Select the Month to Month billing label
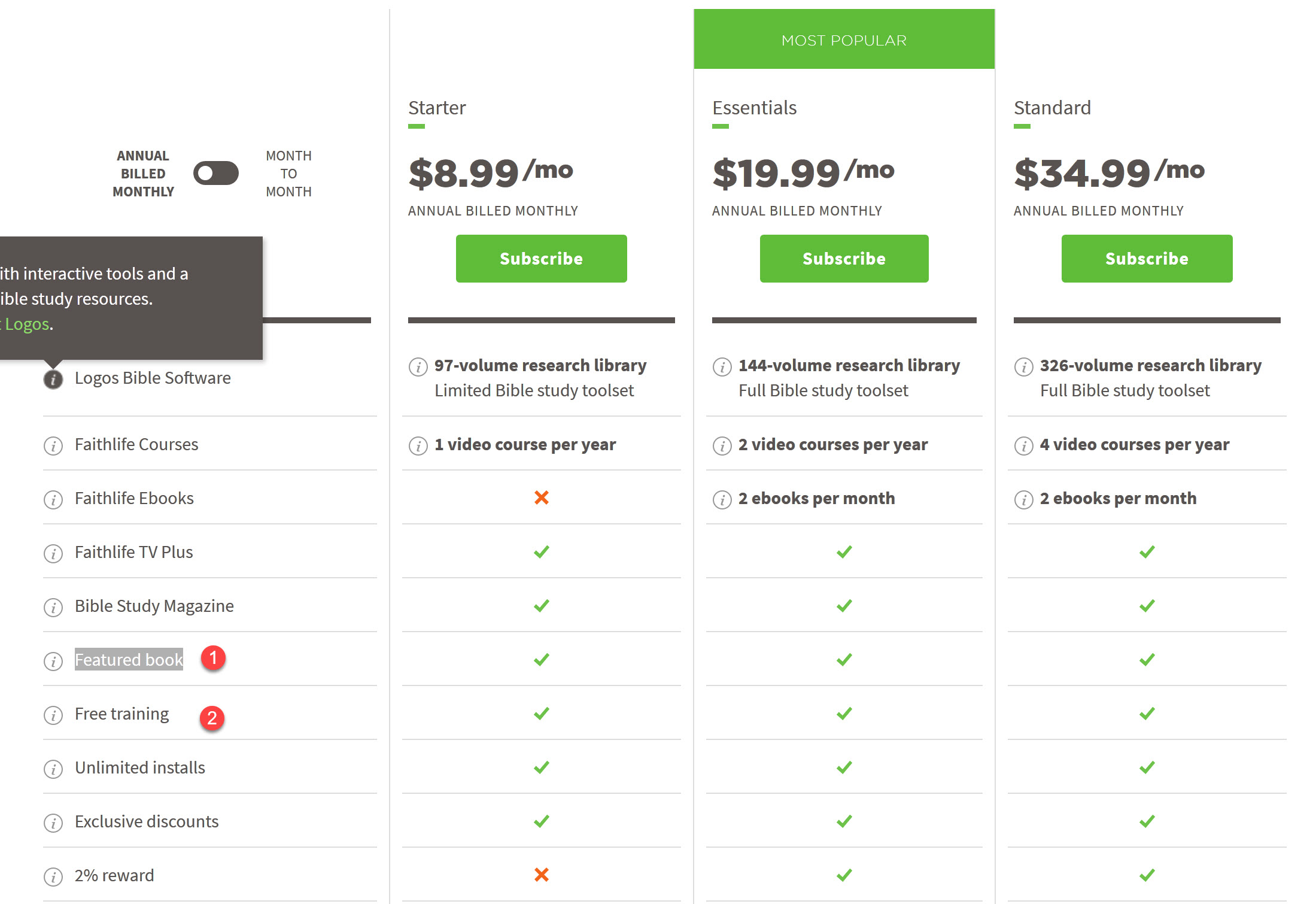Image resolution: width=1316 pixels, height=904 pixels. [288, 174]
